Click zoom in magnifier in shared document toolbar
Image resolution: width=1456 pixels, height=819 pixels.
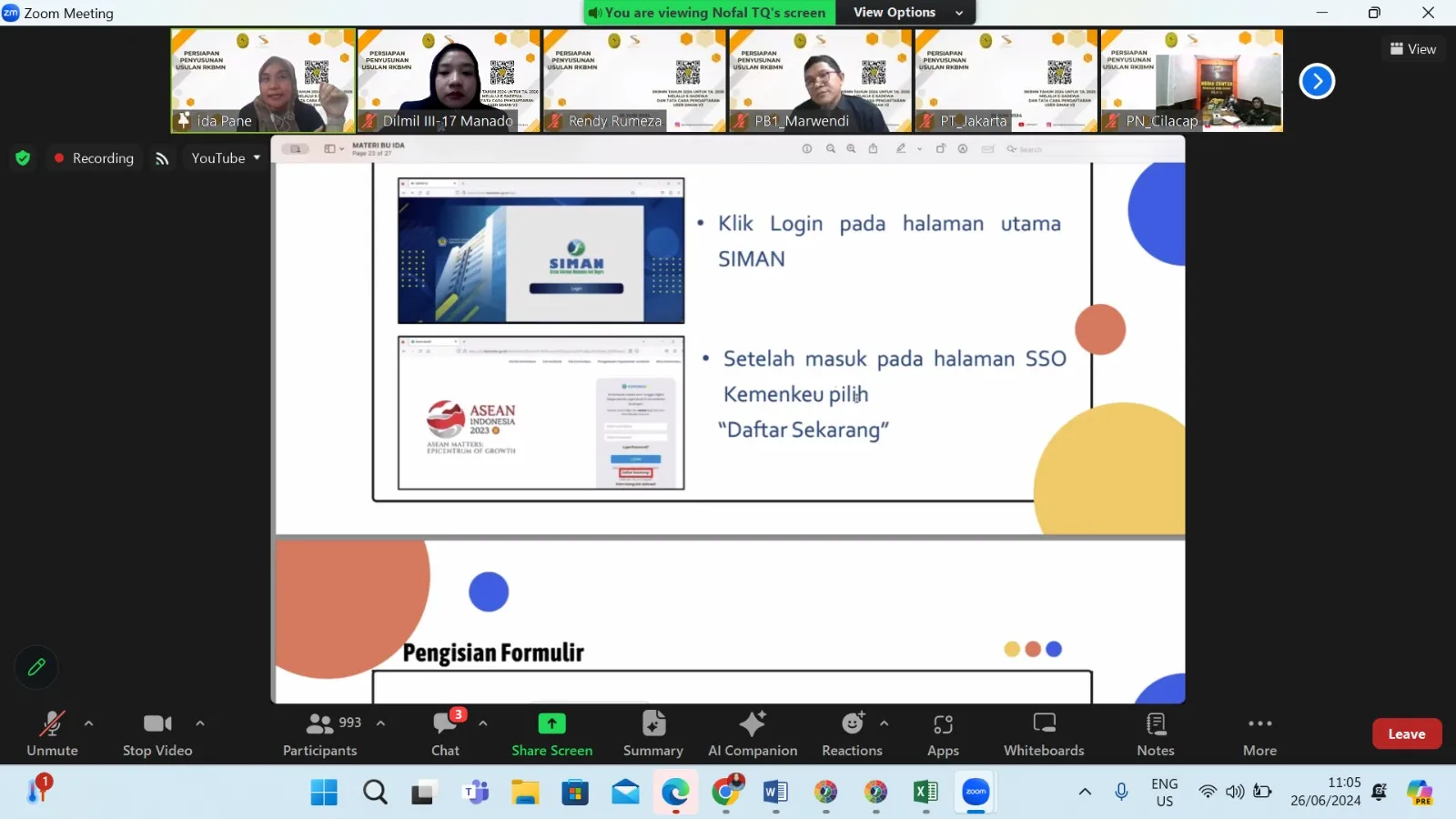click(x=851, y=148)
